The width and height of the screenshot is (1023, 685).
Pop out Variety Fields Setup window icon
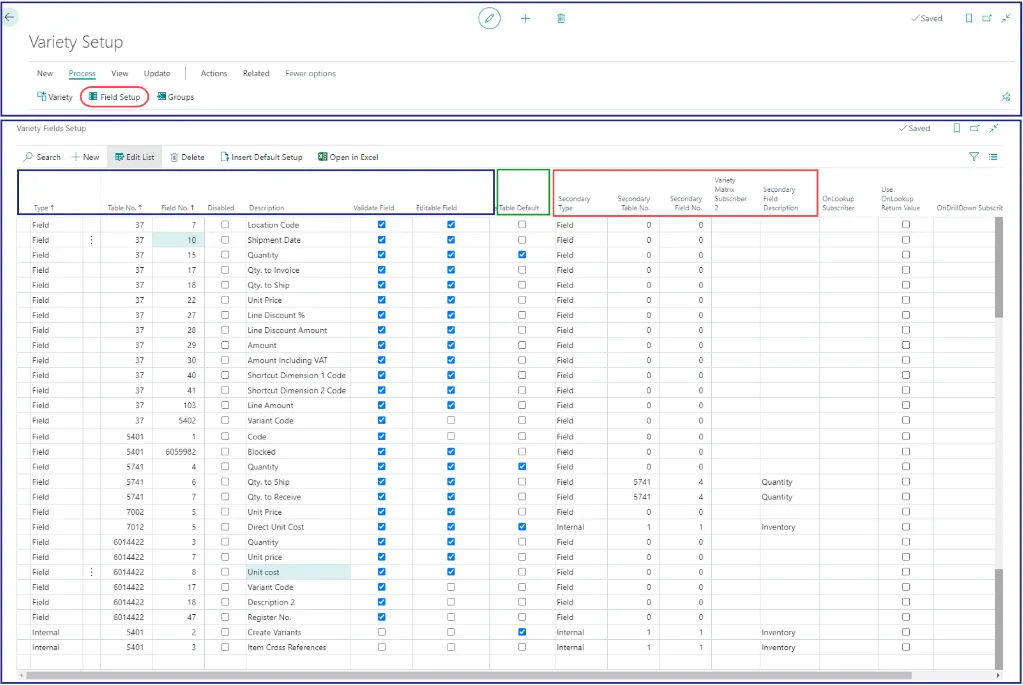(x=975, y=129)
